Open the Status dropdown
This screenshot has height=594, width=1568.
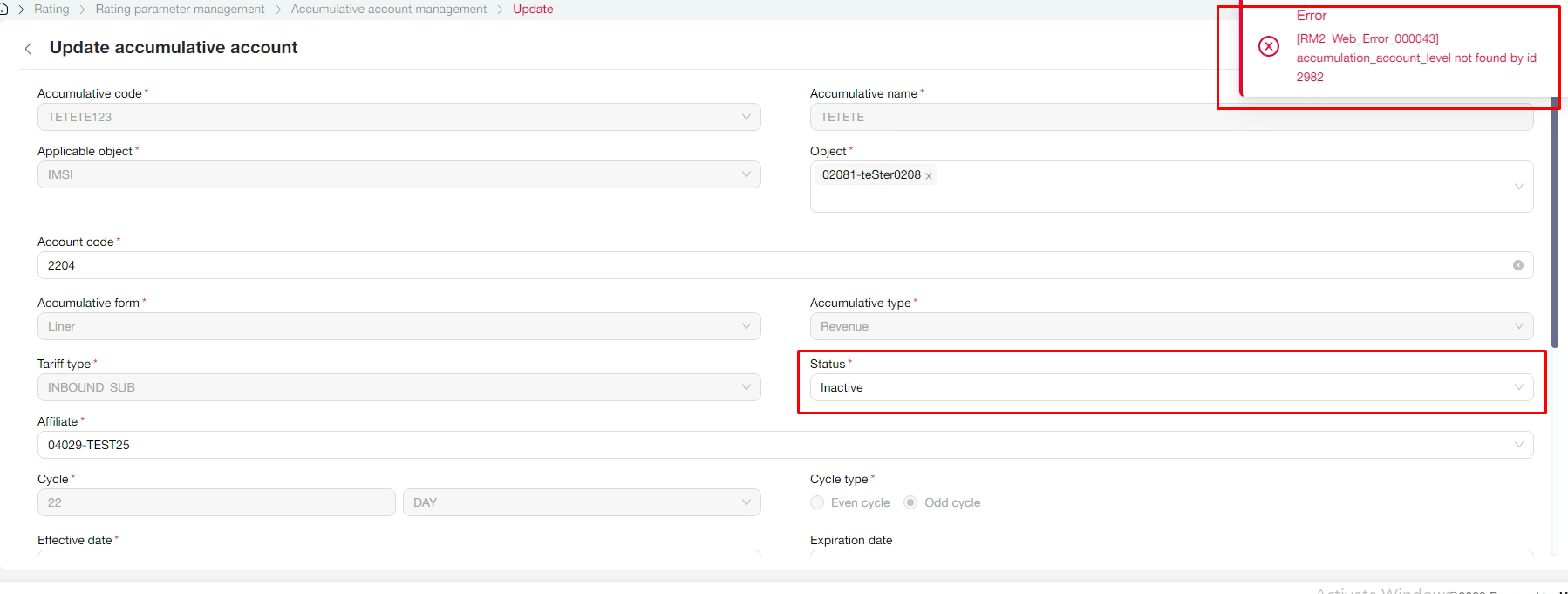pos(1170,387)
